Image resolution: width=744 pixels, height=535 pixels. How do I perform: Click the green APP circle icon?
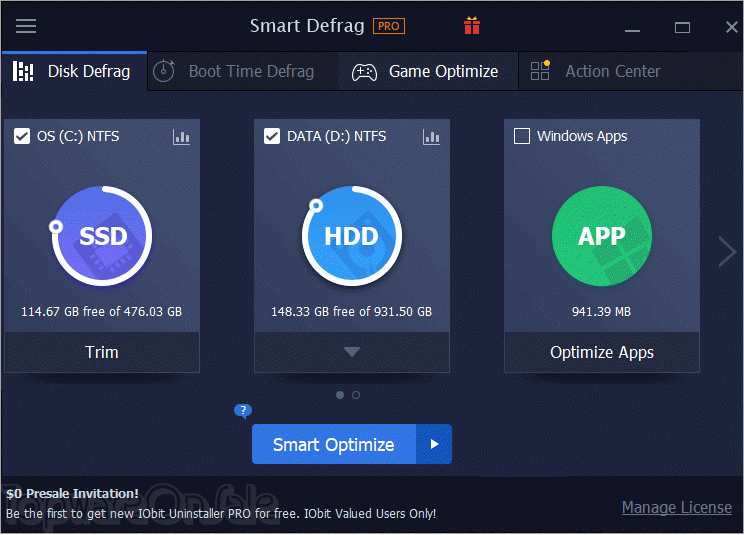[x=602, y=236]
